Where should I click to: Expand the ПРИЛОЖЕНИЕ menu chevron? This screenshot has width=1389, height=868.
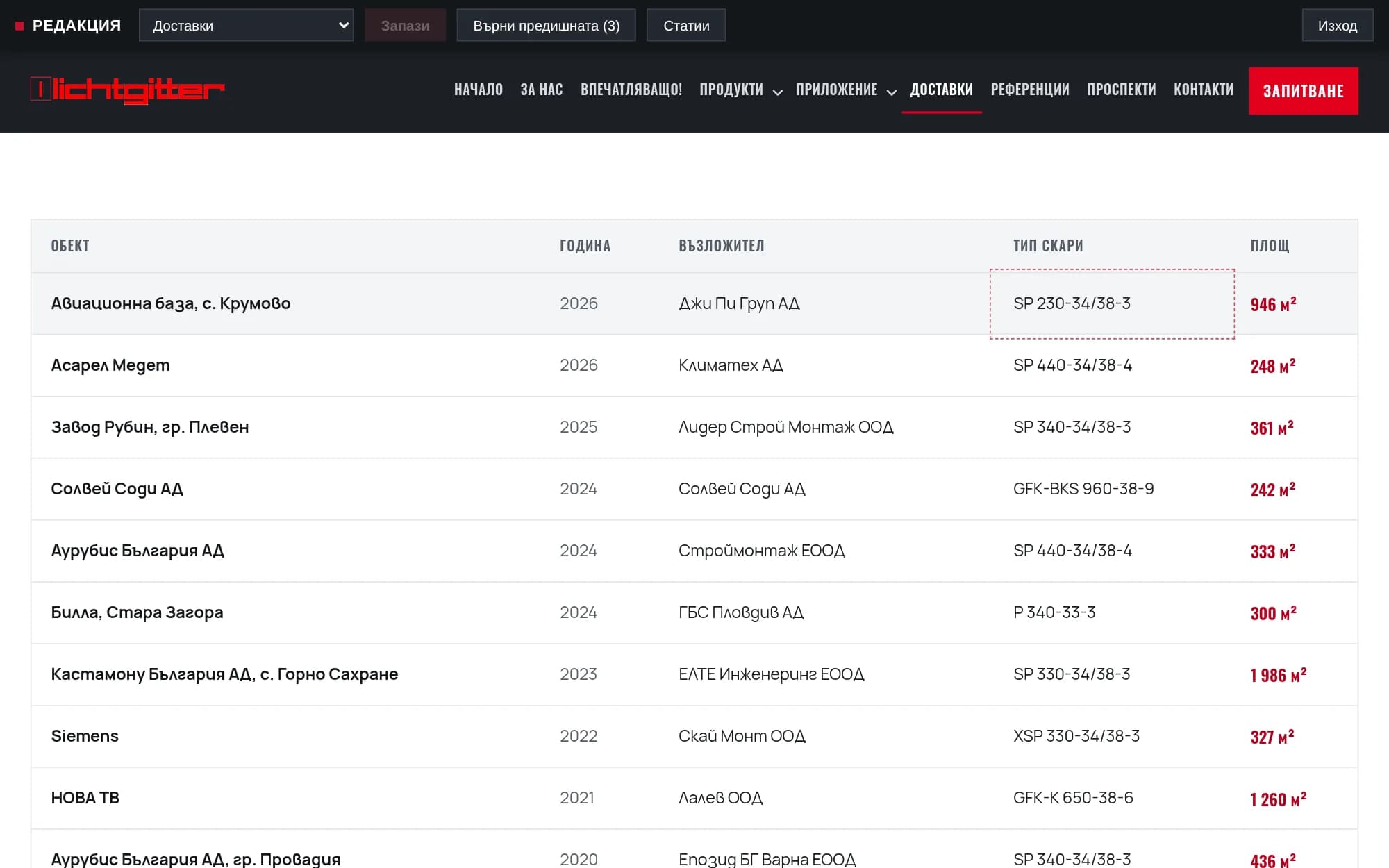pyautogui.click(x=892, y=92)
